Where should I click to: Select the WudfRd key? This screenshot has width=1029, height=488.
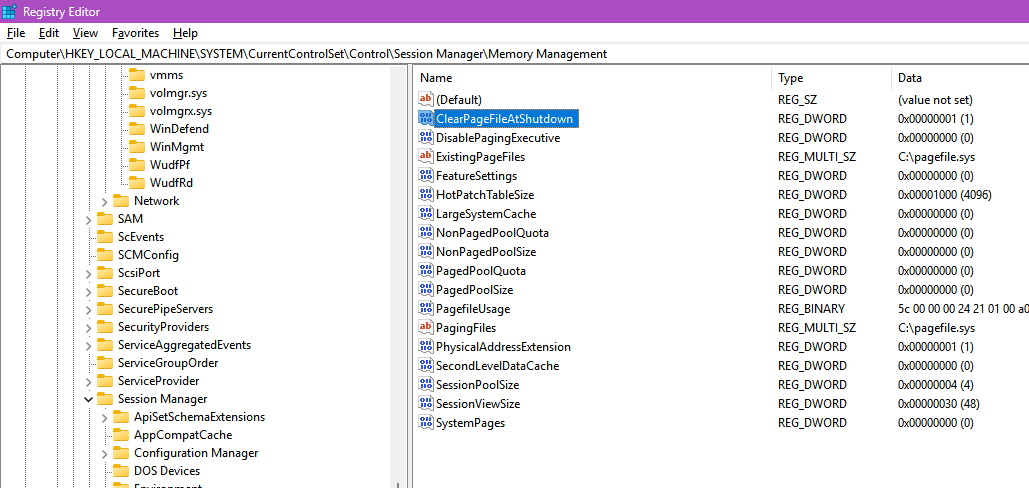(171, 183)
